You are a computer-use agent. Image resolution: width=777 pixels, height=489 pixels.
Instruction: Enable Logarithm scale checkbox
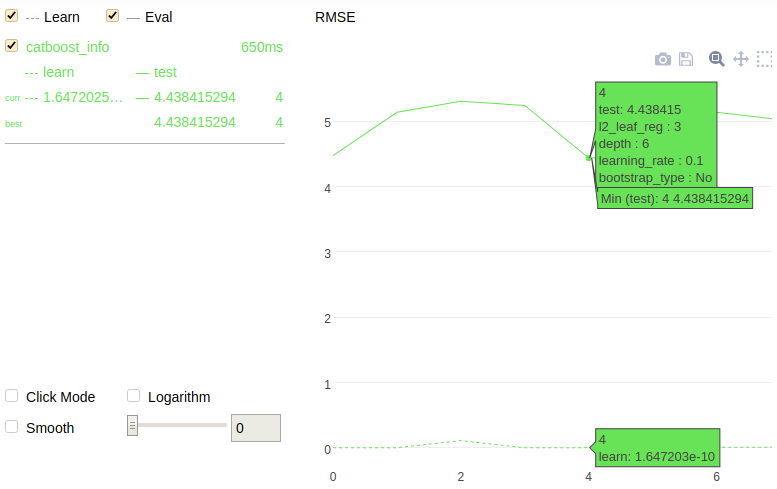[134, 396]
